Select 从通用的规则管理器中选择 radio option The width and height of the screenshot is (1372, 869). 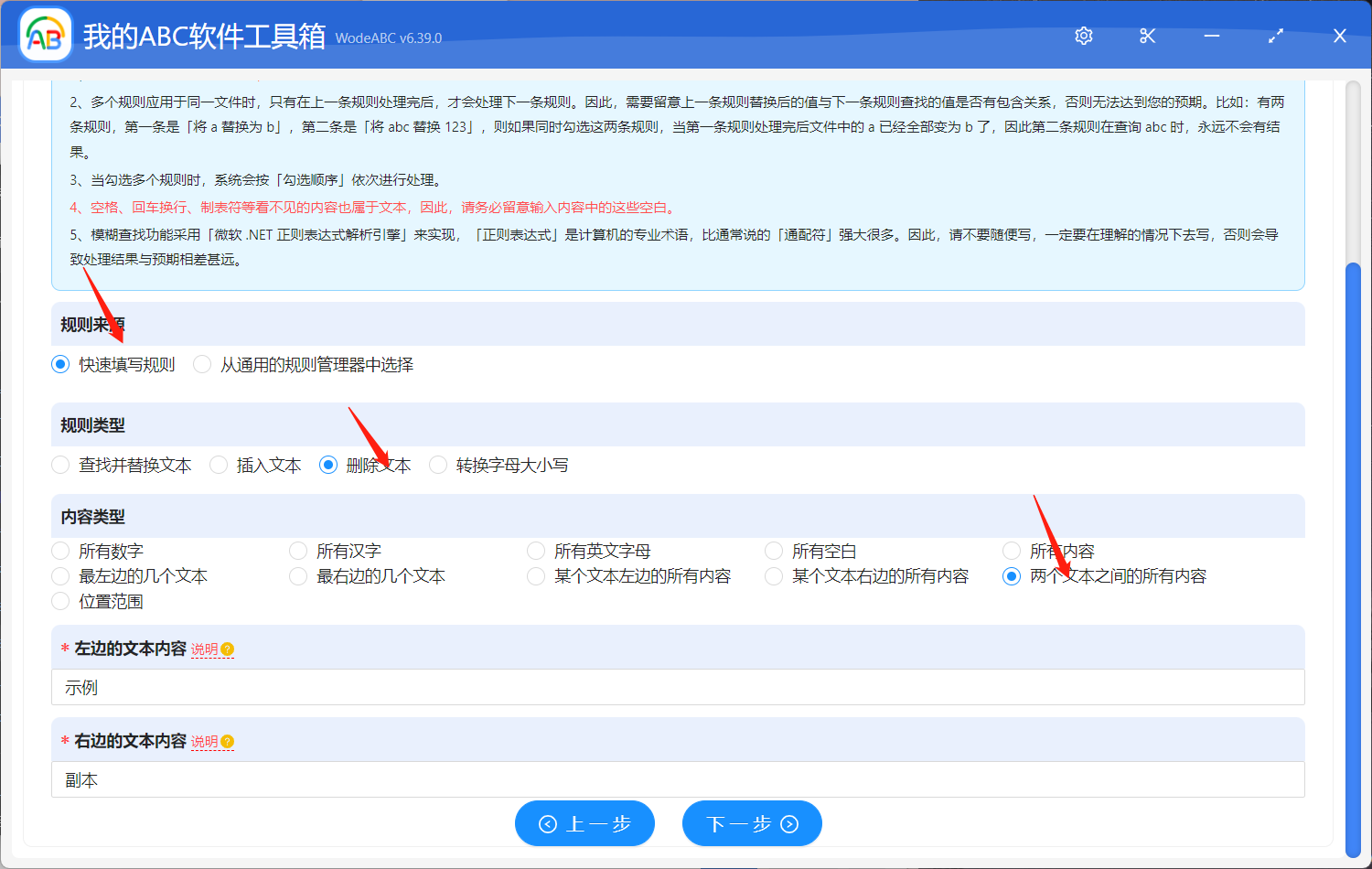tap(203, 365)
